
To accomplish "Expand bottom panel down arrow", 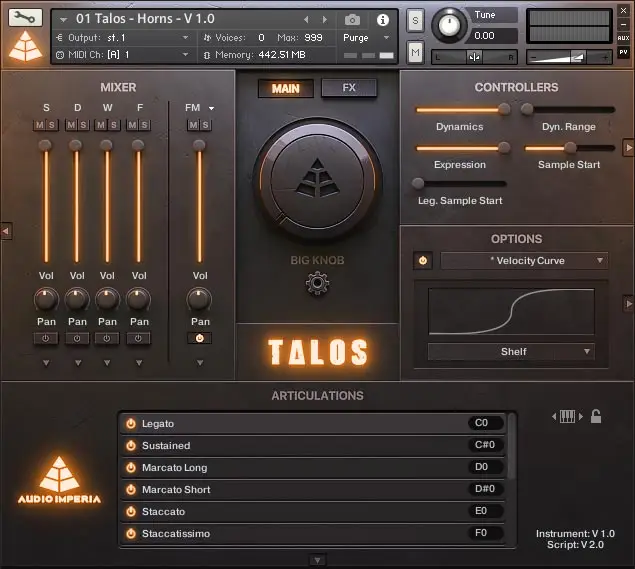I will pos(318,560).
